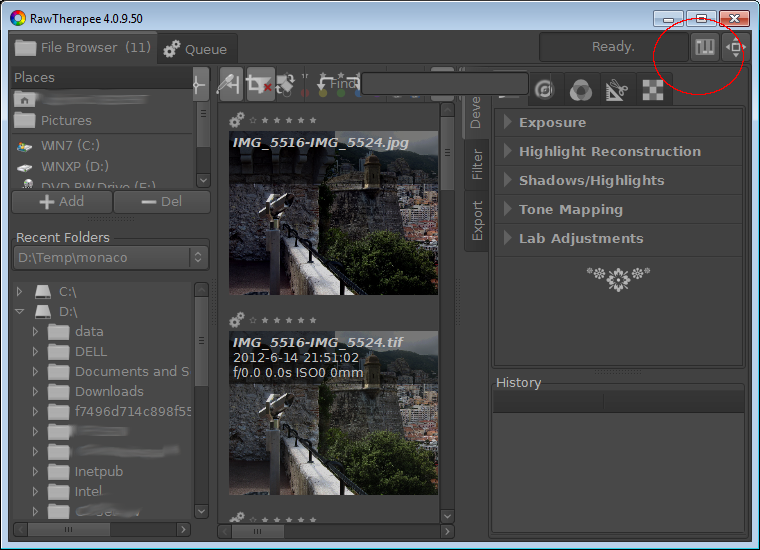Click the rotate-diamond toolbar icon
Viewport: 760px width, 550px height.
coord(285,85)
